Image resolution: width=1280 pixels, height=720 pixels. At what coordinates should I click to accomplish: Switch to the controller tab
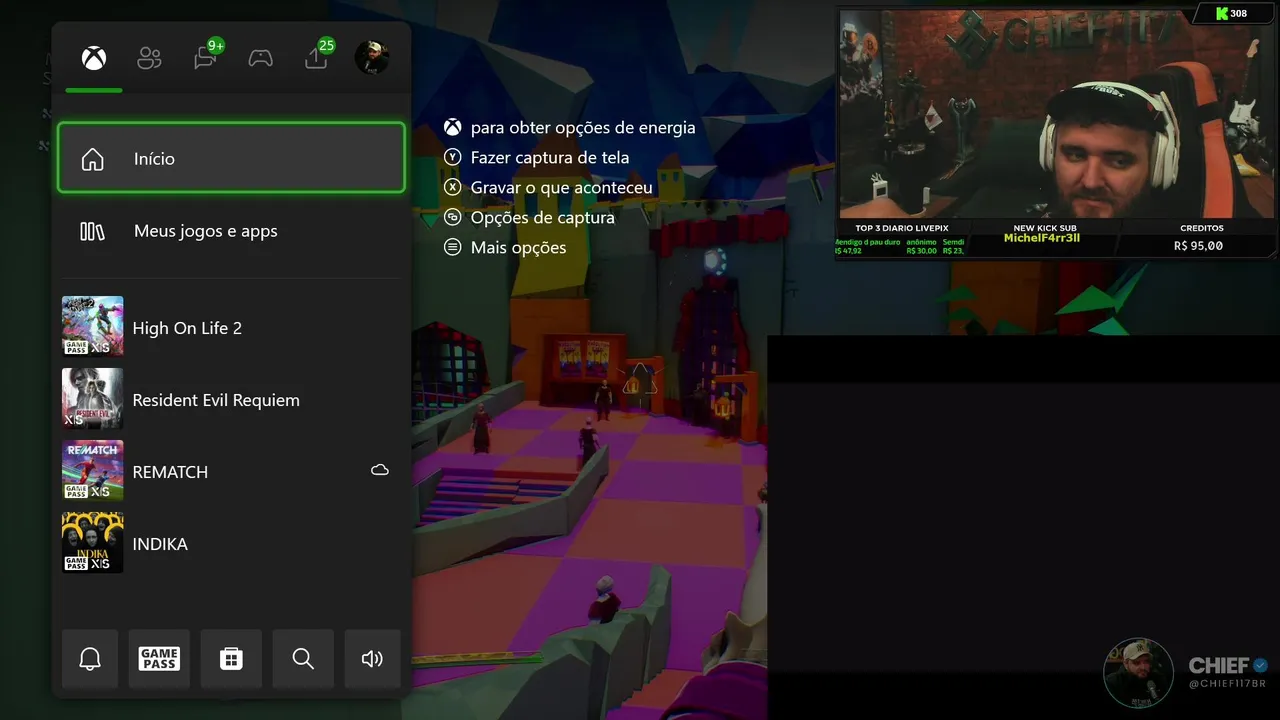[x=260, y=58]
